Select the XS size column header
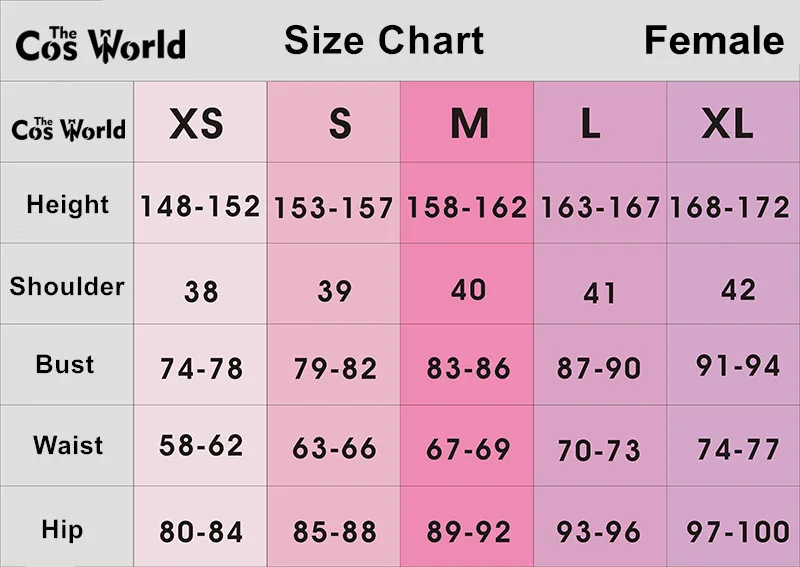The width and height of the screenshot is (800, 567). point(196,124)
